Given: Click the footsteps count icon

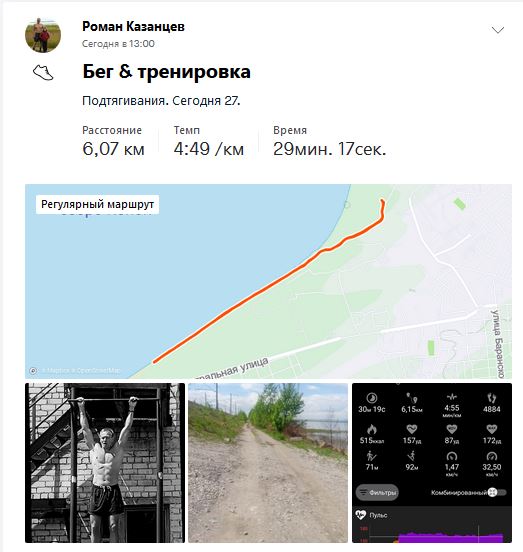Looking at the screenshot, I should tap(492, 398).
